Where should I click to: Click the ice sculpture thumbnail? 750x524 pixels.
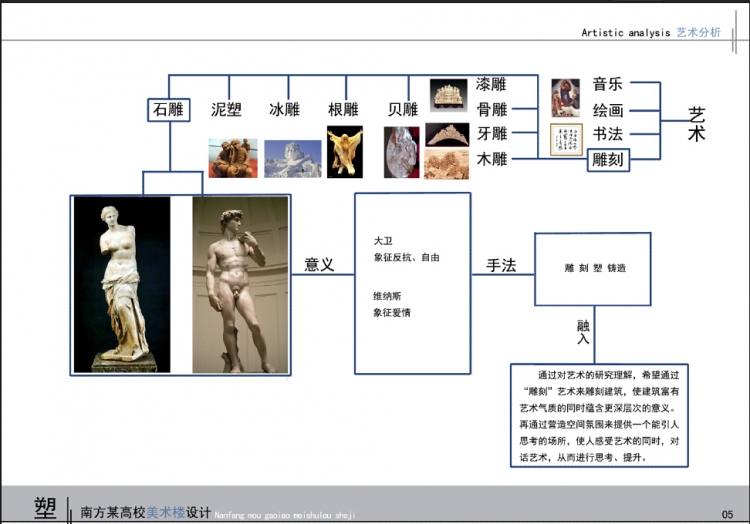click(293, 159)
